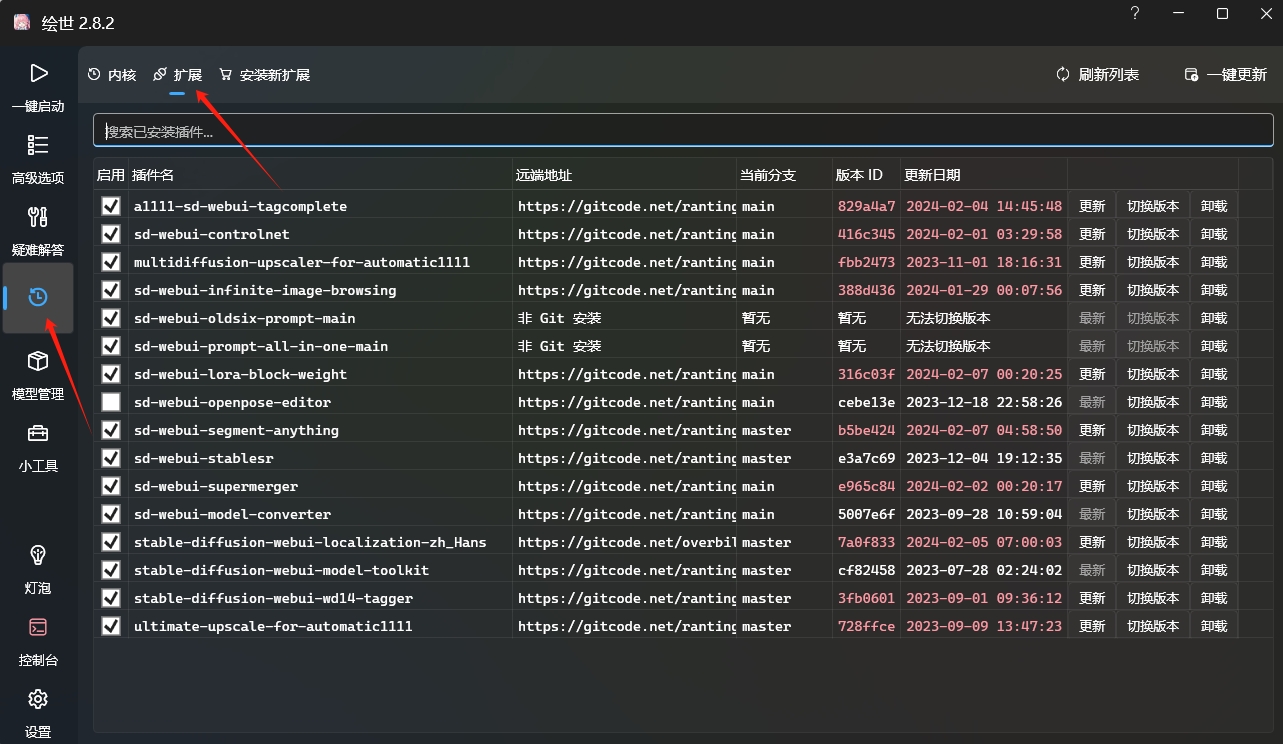The height and width of the screenshot is (744, 1283).
Task: Open 模型管理 cube icon in sidebar
Action: [38, 362]
